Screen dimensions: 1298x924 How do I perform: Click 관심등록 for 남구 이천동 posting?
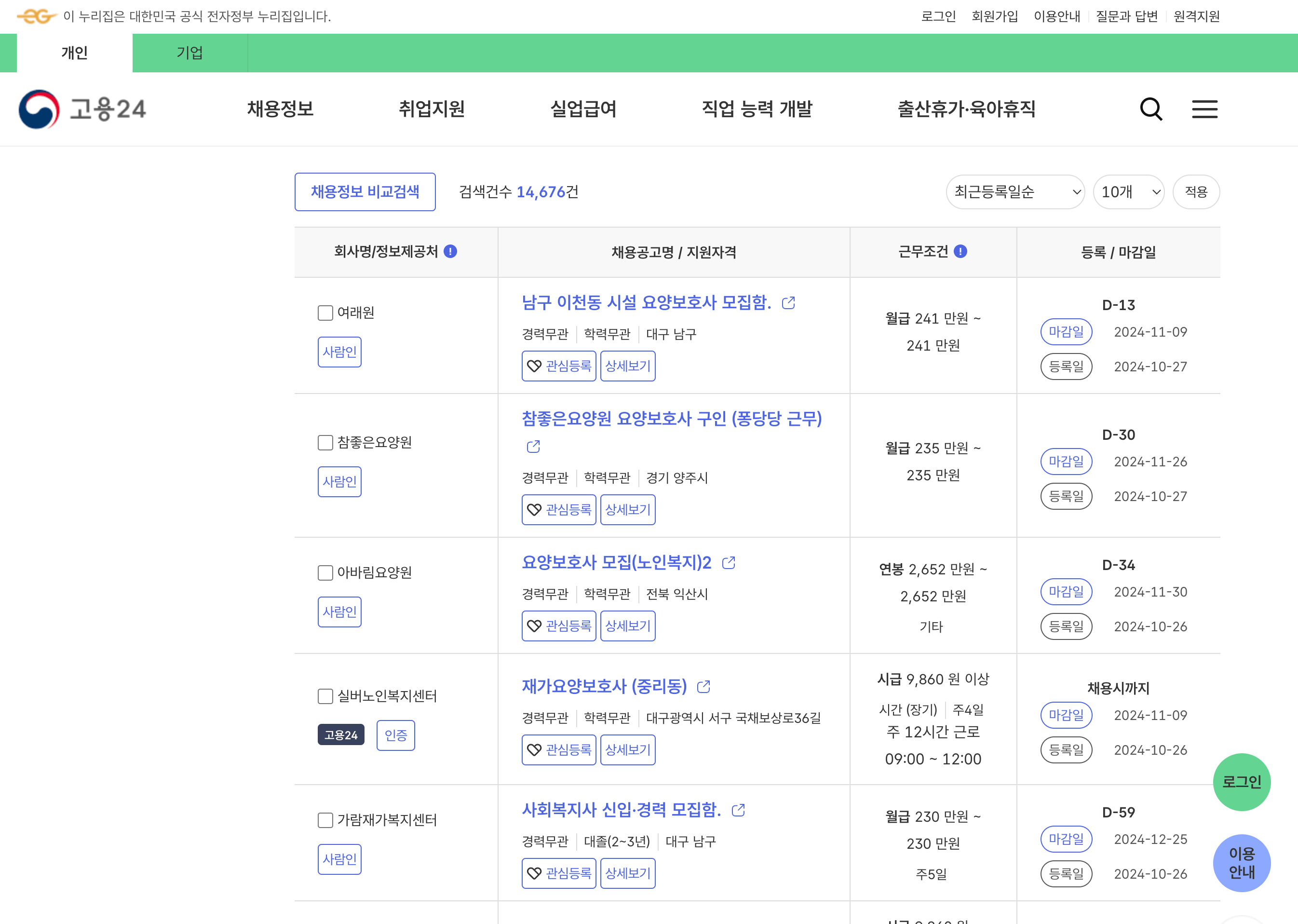pos(559,367)
